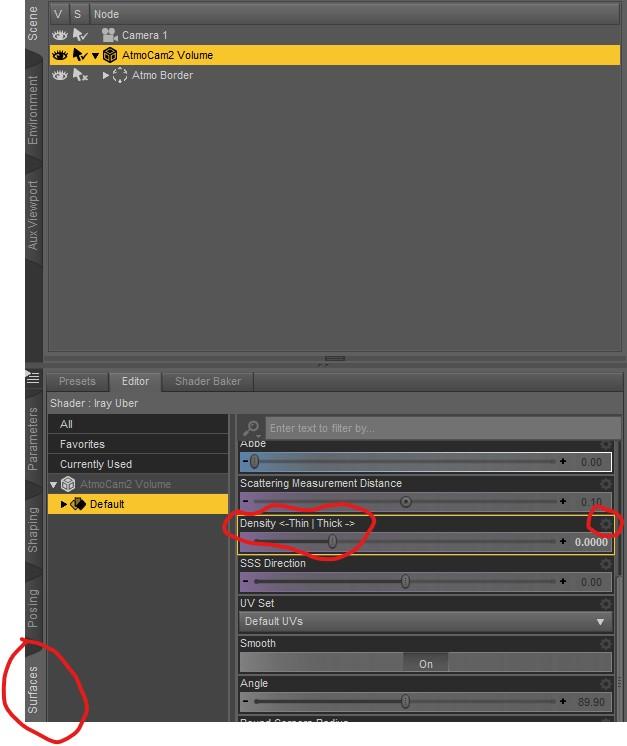Expand the Default surface
The width and height of the screenshot is (627, 746).
point(64,504)
